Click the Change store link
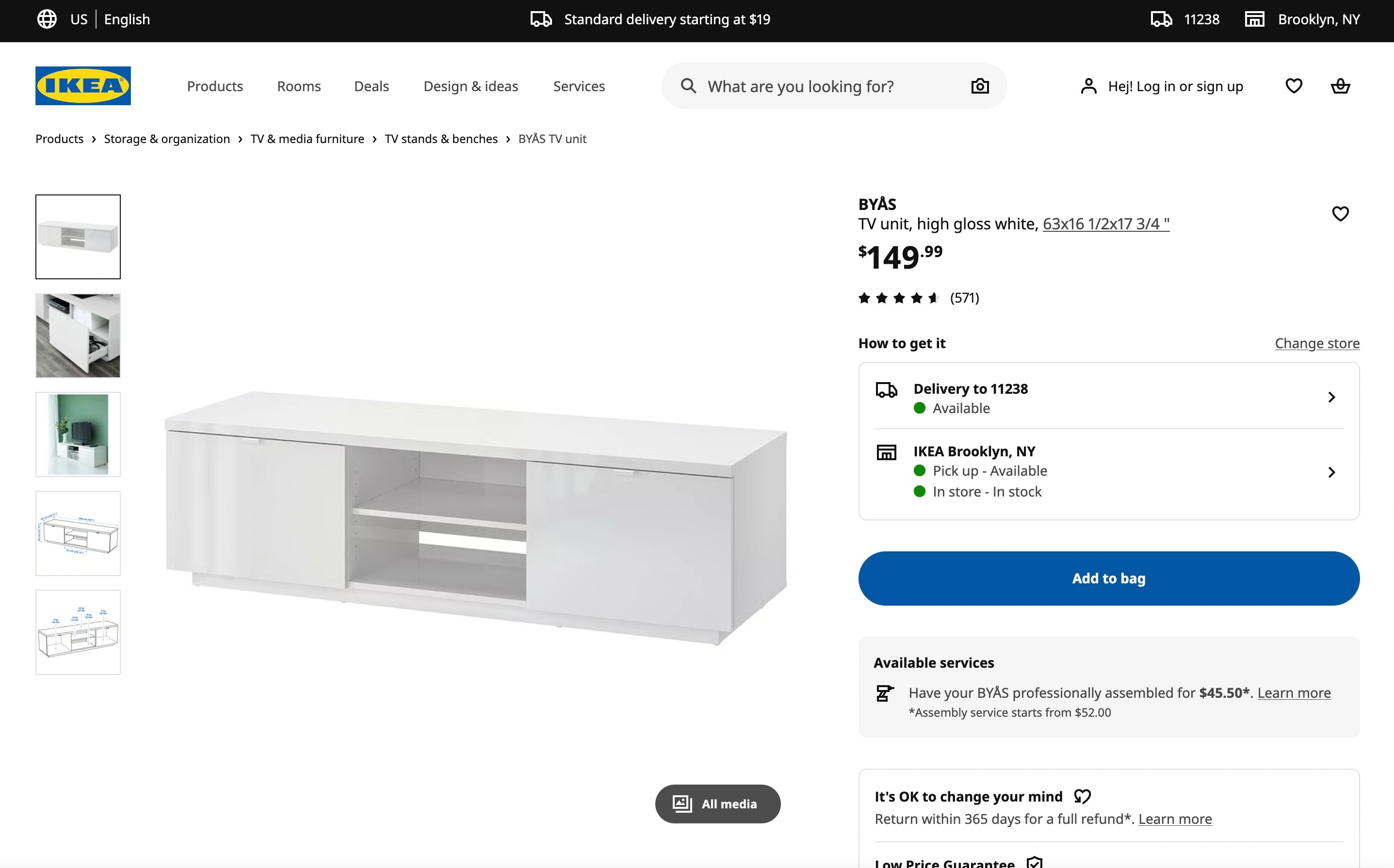1394x868 pixels. (1316, 343)
